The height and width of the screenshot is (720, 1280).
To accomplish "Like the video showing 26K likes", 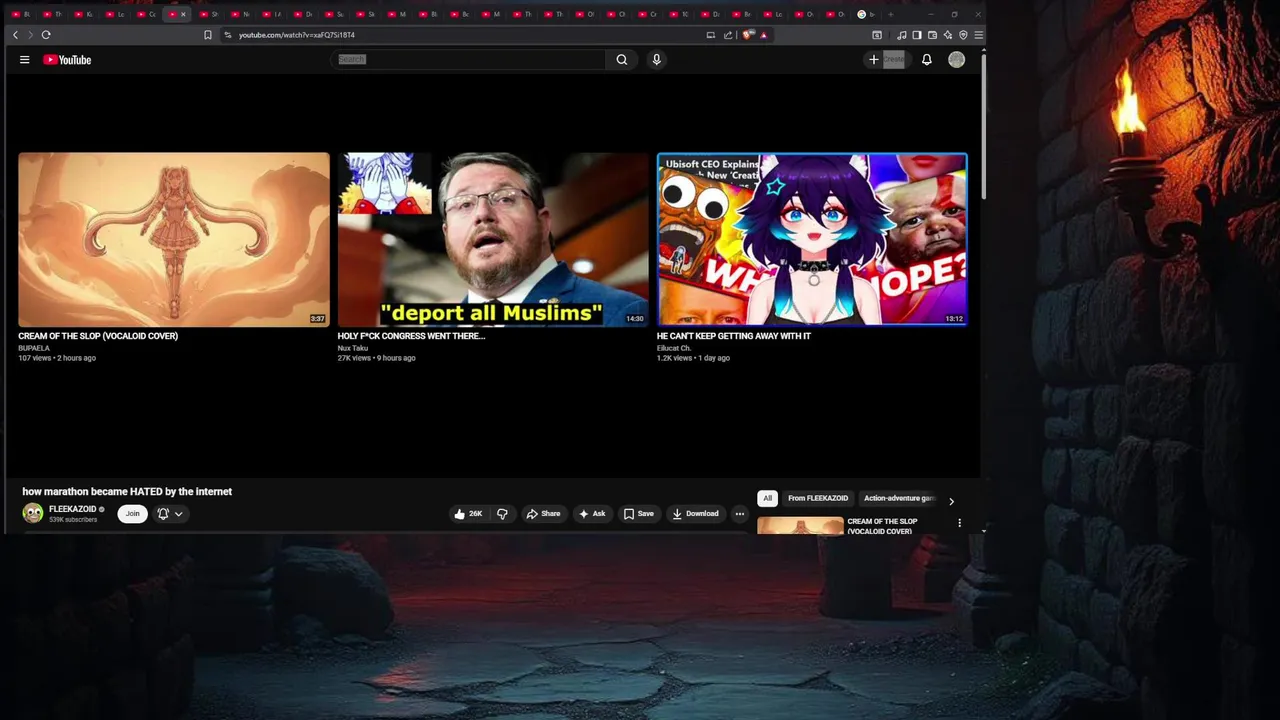I will tap(468, 514).
